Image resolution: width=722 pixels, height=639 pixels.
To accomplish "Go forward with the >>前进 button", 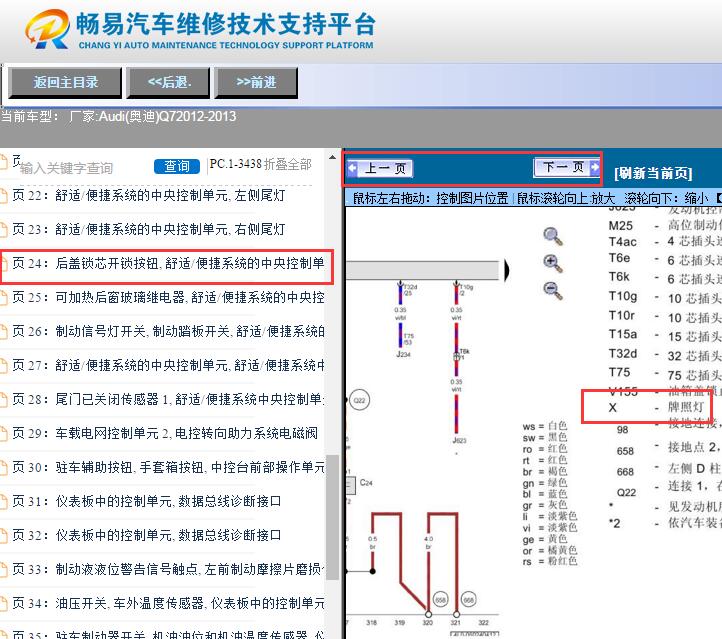I will [256, 83].
